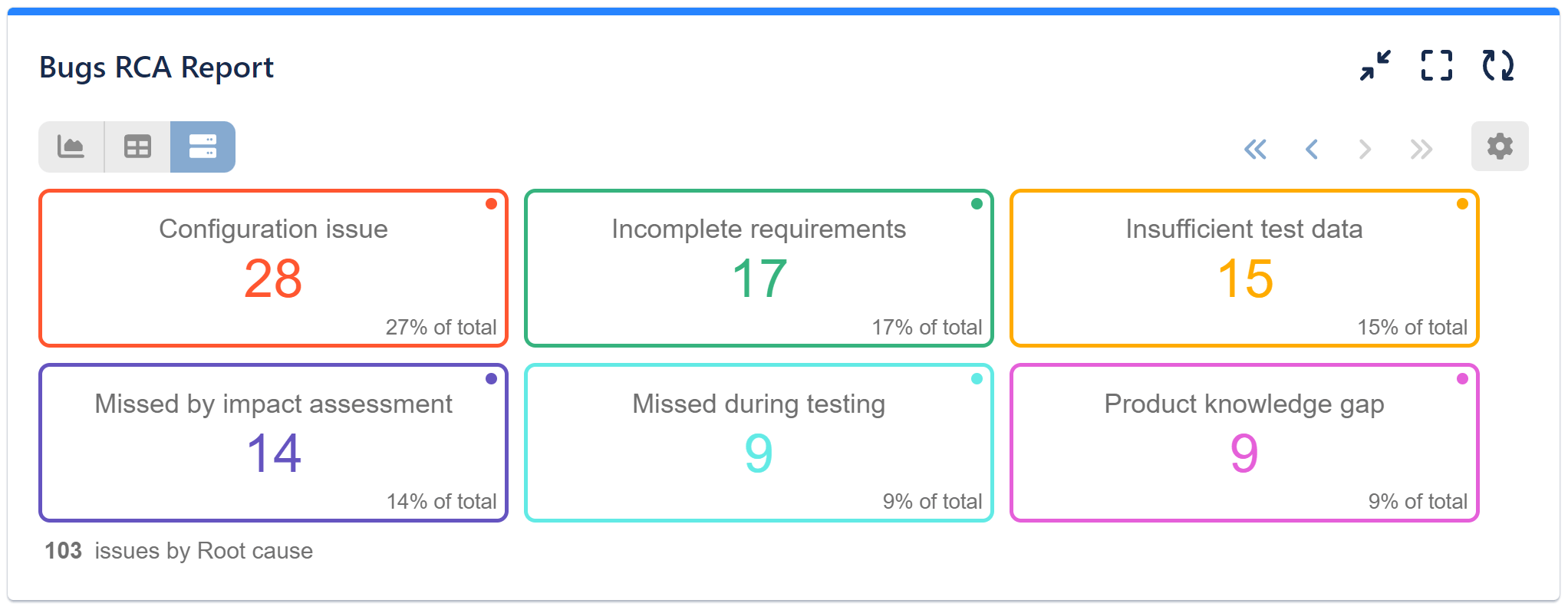Toggle the dot on Product knowledge gap tile

point(1462,378)
